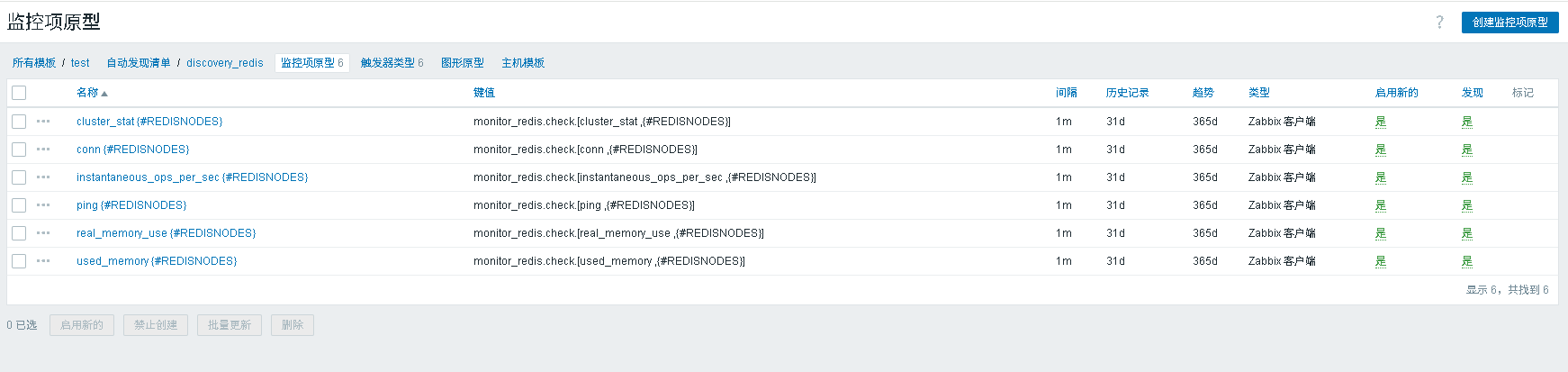Tick the select-all checkbox in header

click(x=19, y=93)
